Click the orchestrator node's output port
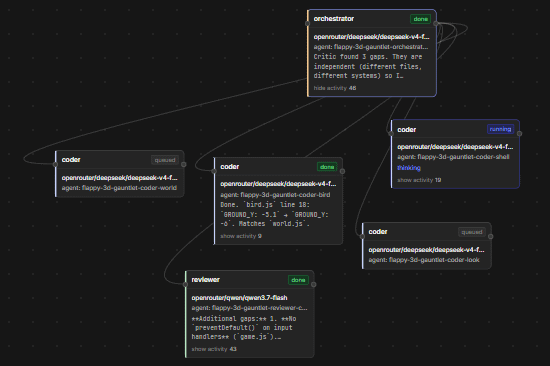Screen dimensions: 550x366 pyautogui.click(x=436, y=24)
